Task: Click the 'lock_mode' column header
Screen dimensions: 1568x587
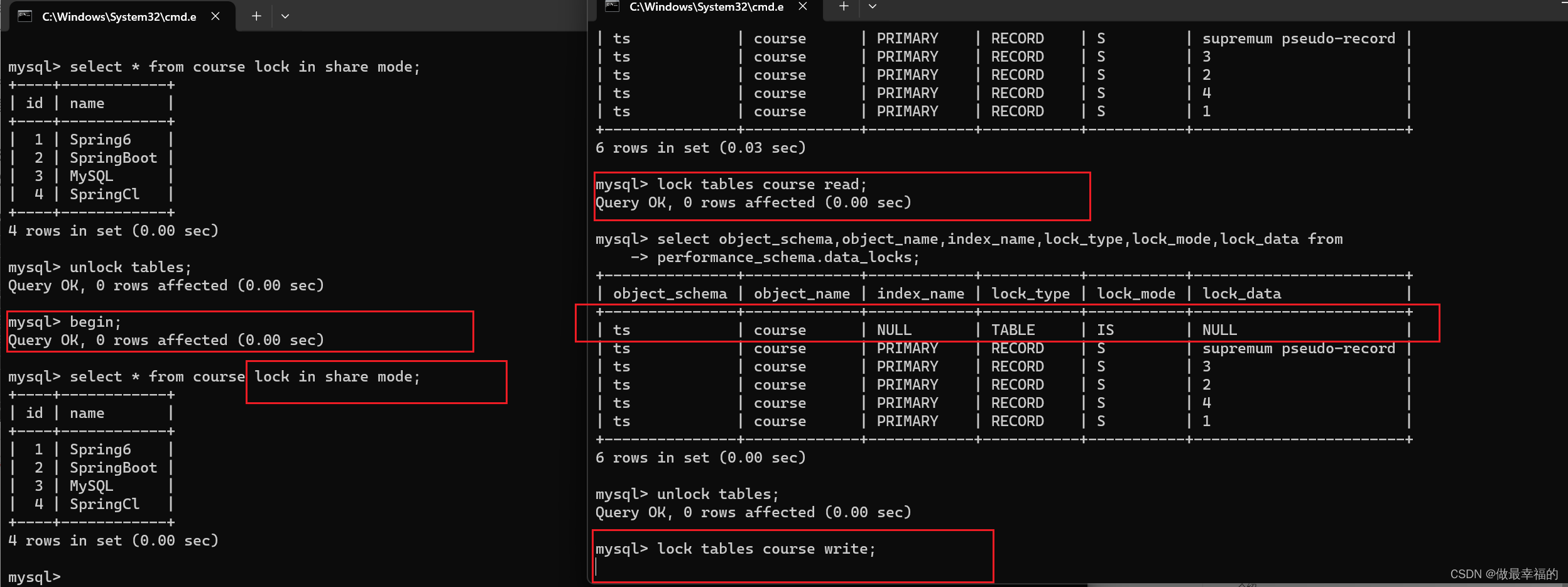Action: [x=1136, y=293]
